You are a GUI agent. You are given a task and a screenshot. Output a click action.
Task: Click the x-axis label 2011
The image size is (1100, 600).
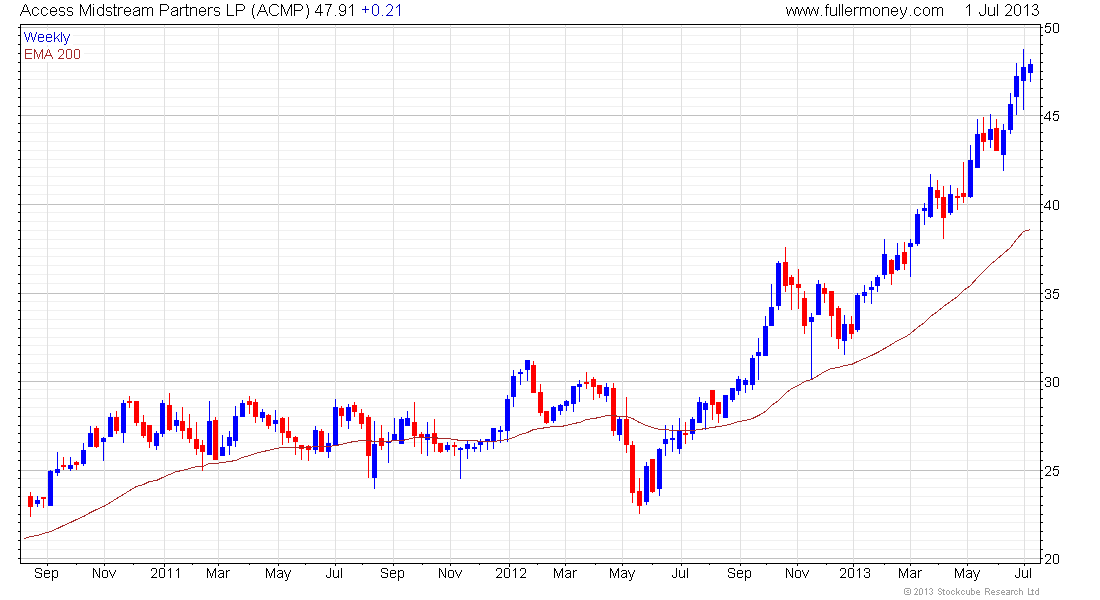tap(166, 573)
